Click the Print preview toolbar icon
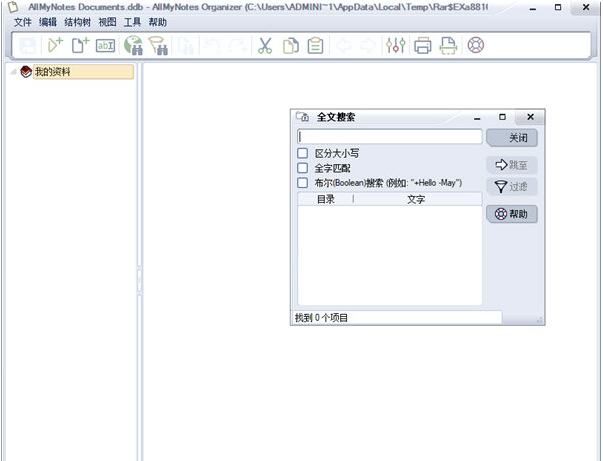Viewport: 603px width, 461px height. (x=448, y=45)
